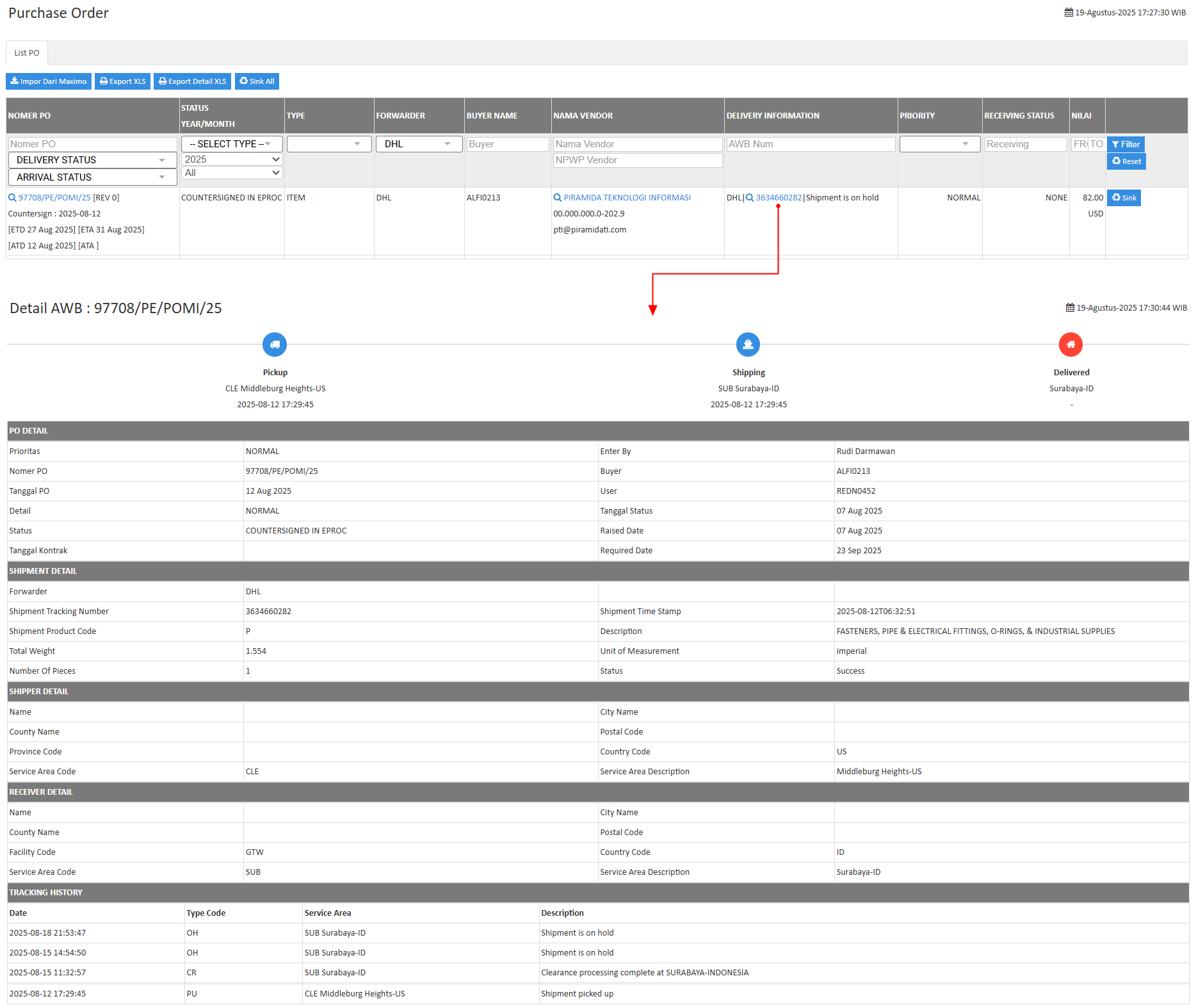This screenshot has width=1196, height=1008.
Task: Switch to the List PO tab
Action: click(x=27, y=53)
